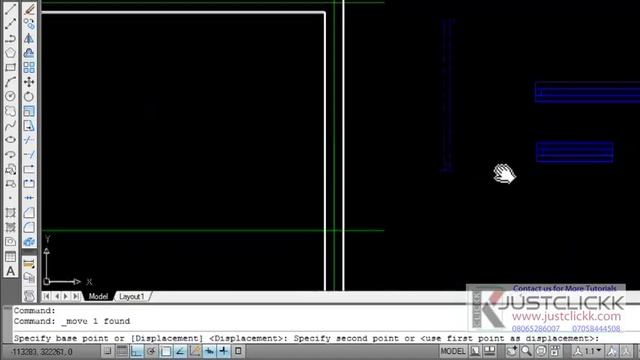The width and height of the screenshot is (640, 360).
Task: Select the Explode tool
Action: click(x=29, y=242)
